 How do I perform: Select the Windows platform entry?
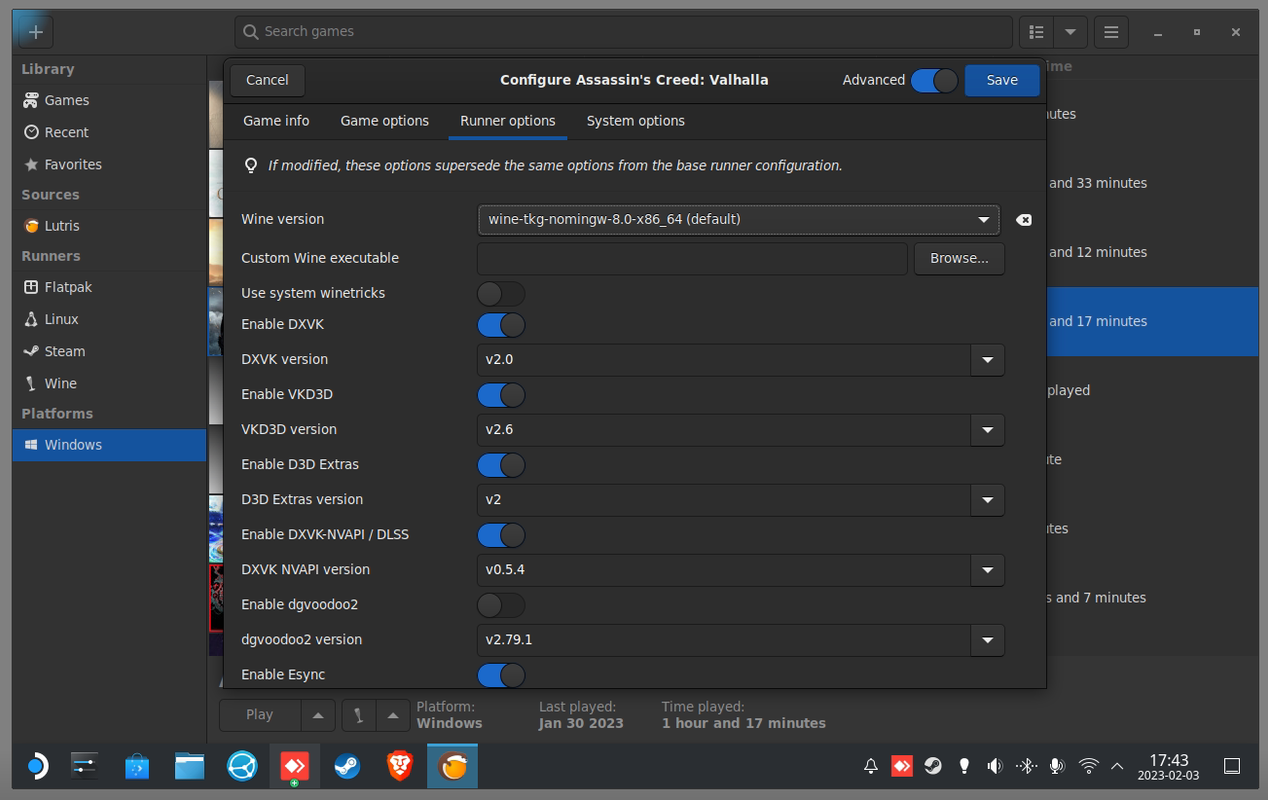point(109,445)
